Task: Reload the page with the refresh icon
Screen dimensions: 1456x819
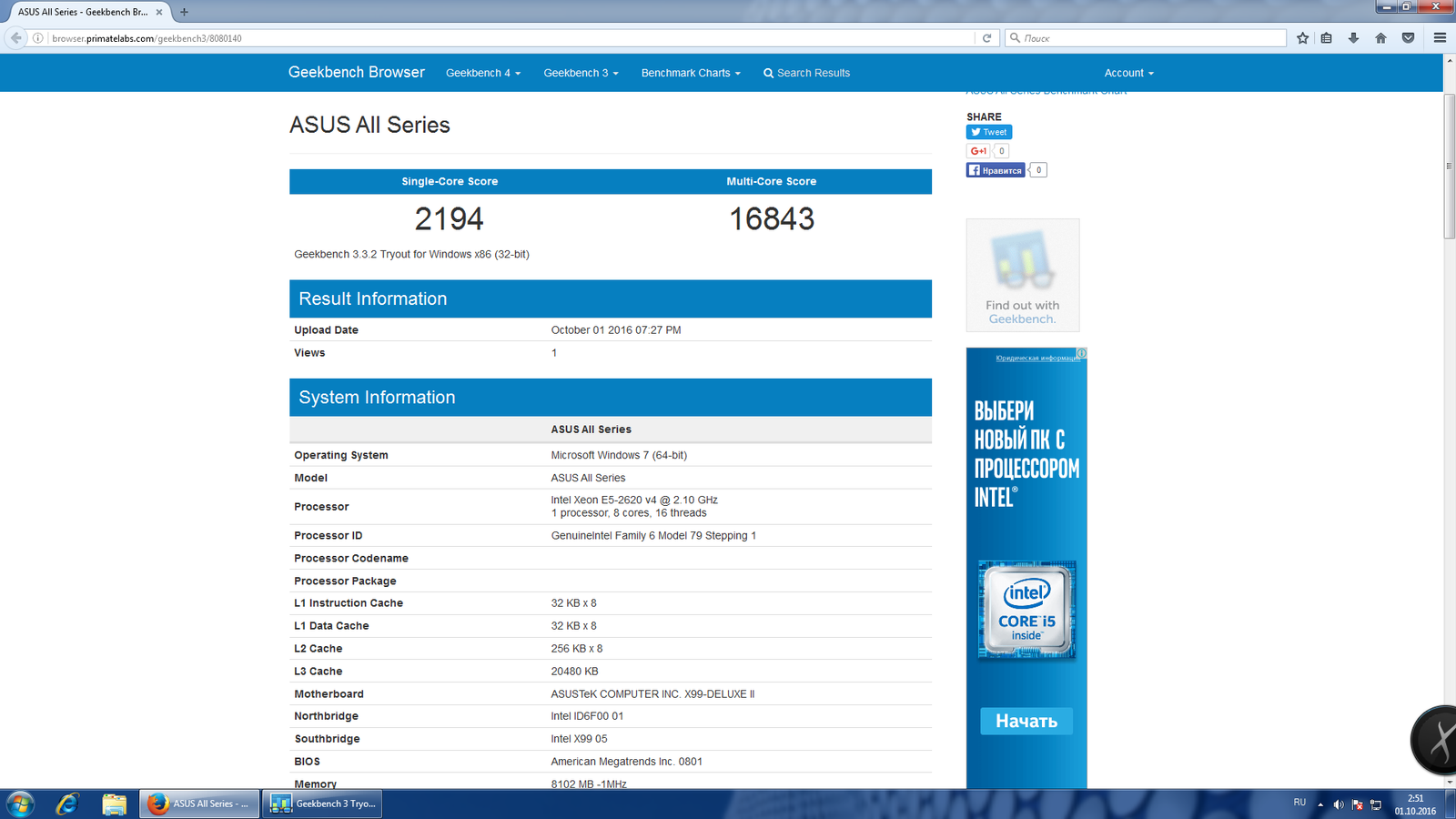Action: (x=986, y=38)
